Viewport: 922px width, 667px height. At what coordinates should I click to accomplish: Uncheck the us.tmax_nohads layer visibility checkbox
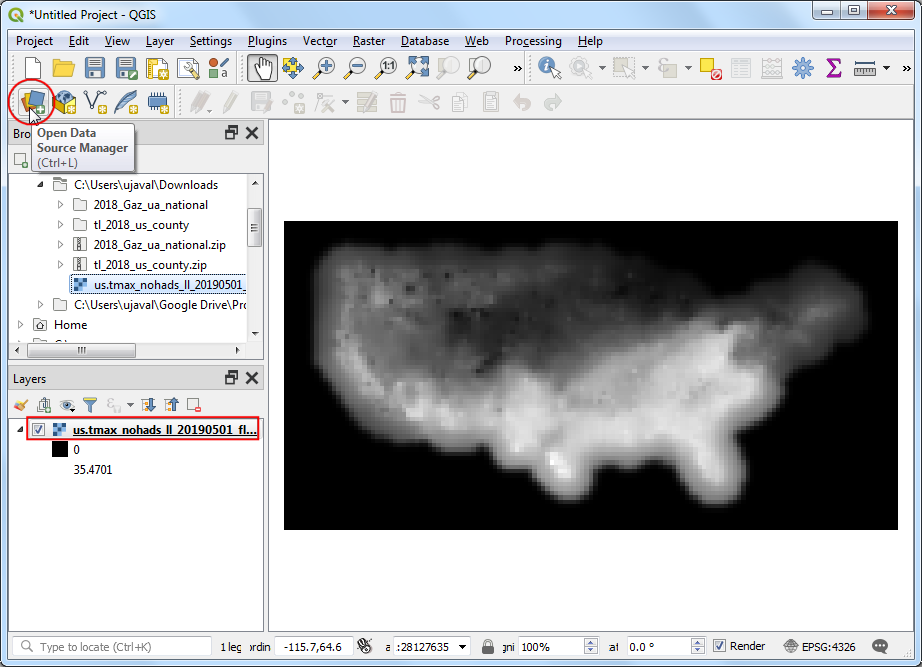point(38,430)
